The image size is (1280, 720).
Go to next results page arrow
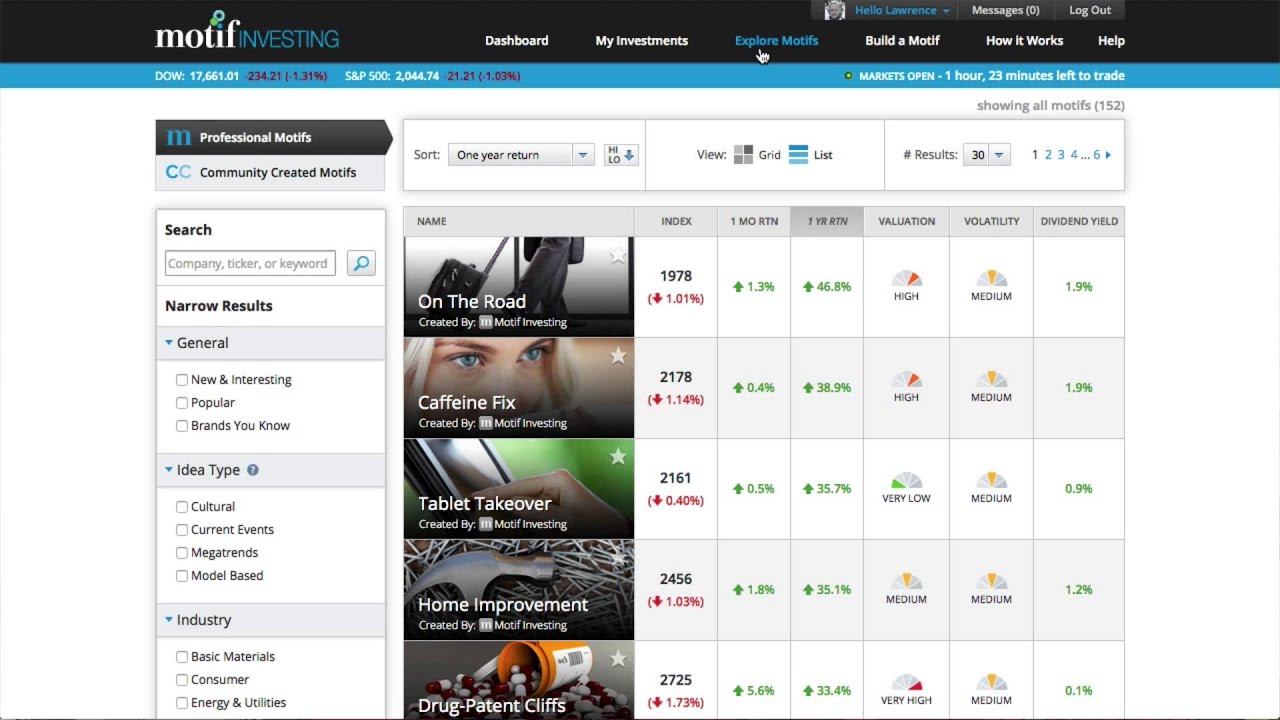pyautogui.click(x=1108, y=155)
